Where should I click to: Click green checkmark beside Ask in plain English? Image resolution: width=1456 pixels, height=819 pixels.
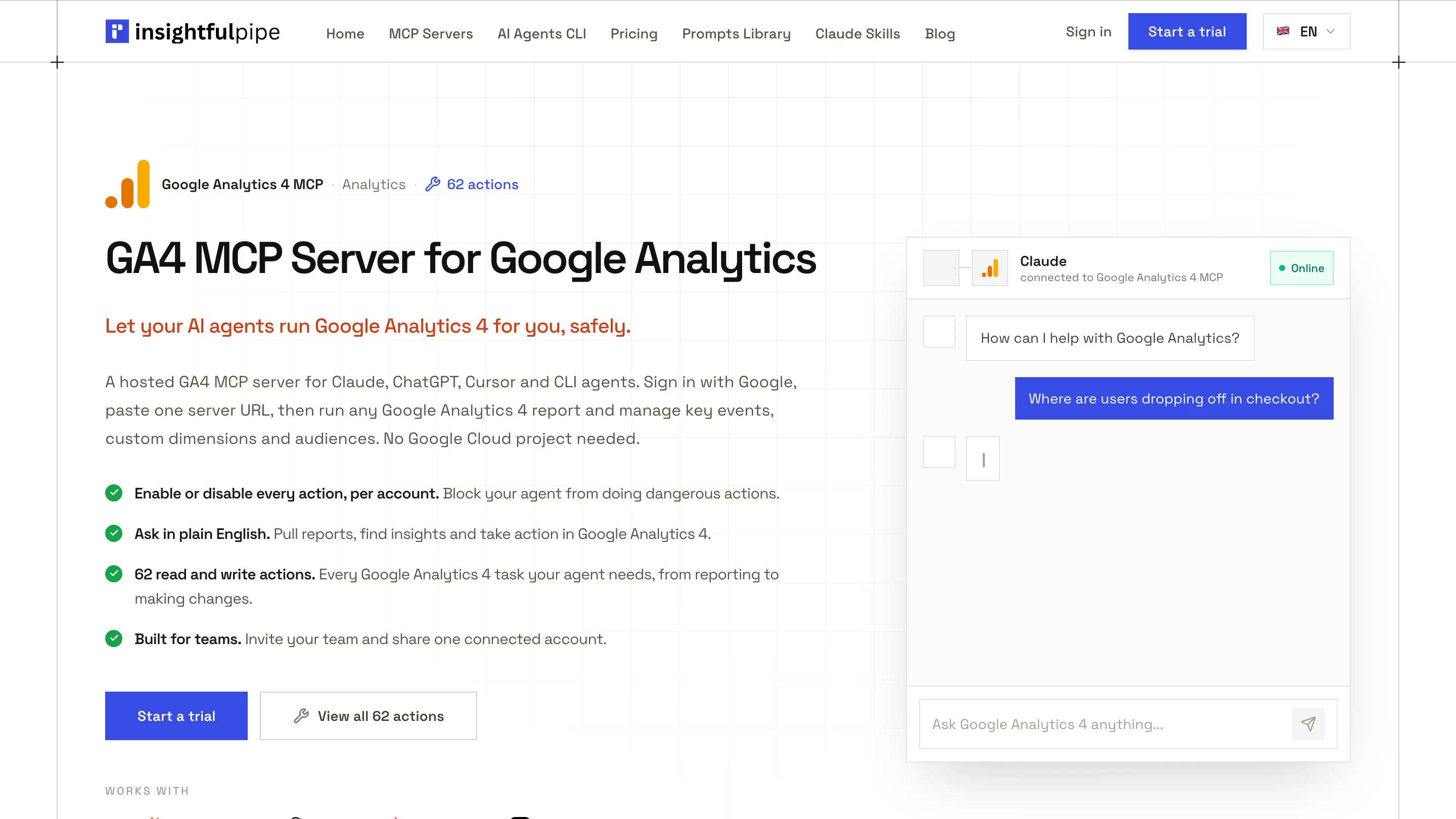[x=114, y=533]
